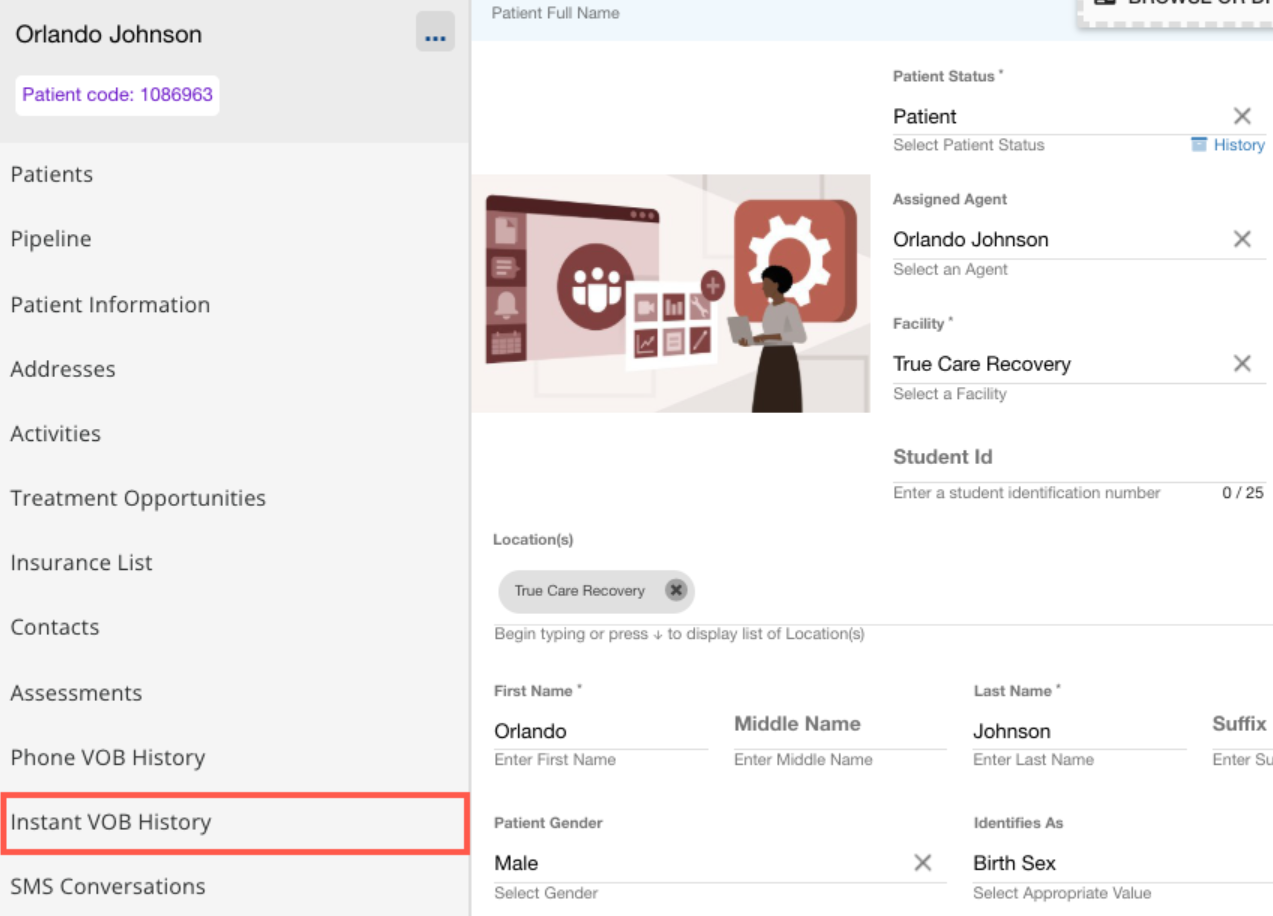Click the patient illustration image
Screen dimensions: 1273x916
point(670,293)
